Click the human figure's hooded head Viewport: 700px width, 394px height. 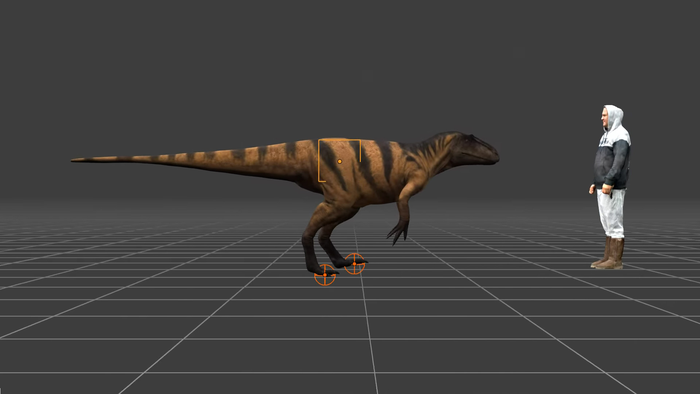(x=611, y=118)
